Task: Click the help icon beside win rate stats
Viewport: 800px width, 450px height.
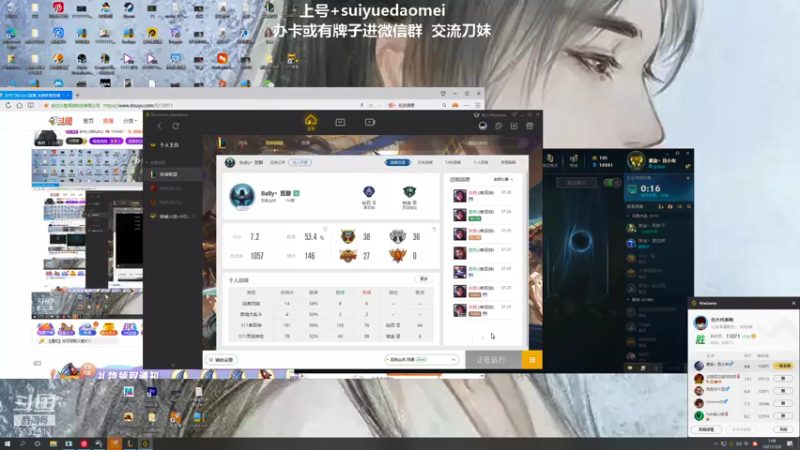Action: (325, 230)
